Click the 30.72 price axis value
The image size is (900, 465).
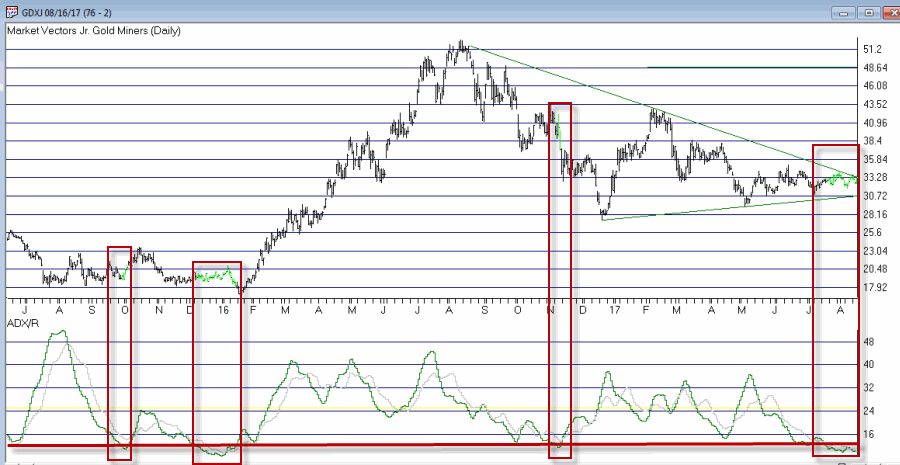tap(875, 196)
